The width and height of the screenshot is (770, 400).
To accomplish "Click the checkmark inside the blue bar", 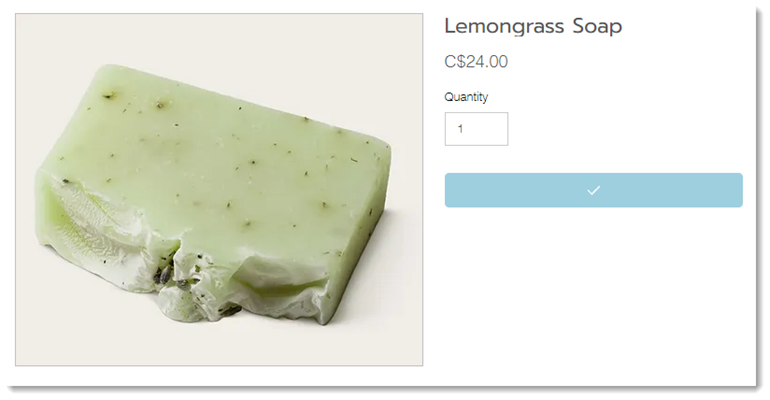I will 594,190.
